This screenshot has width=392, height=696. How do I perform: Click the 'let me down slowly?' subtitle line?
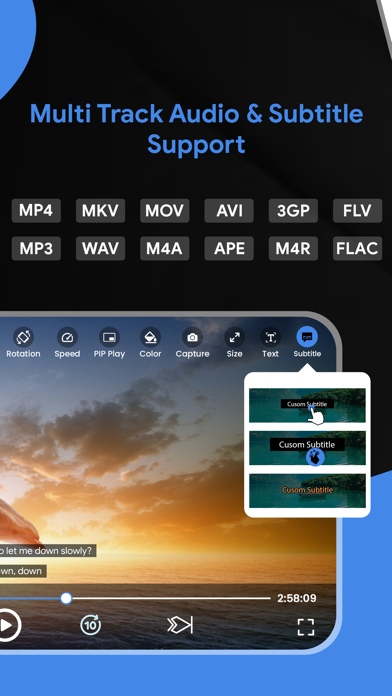[x=48, y=551]
